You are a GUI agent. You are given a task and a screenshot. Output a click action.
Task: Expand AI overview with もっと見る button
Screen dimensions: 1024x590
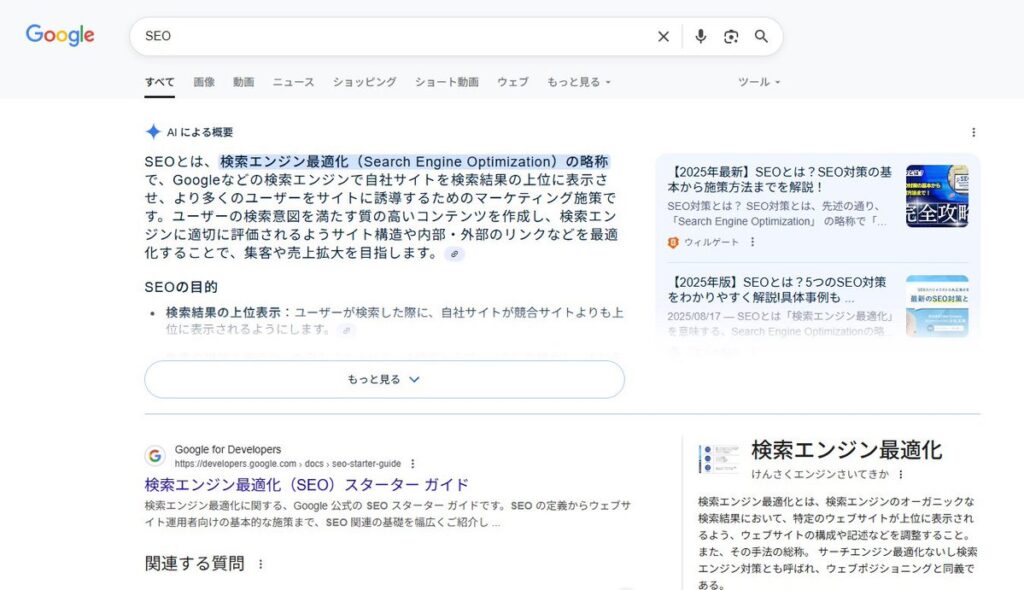(384, 380)
